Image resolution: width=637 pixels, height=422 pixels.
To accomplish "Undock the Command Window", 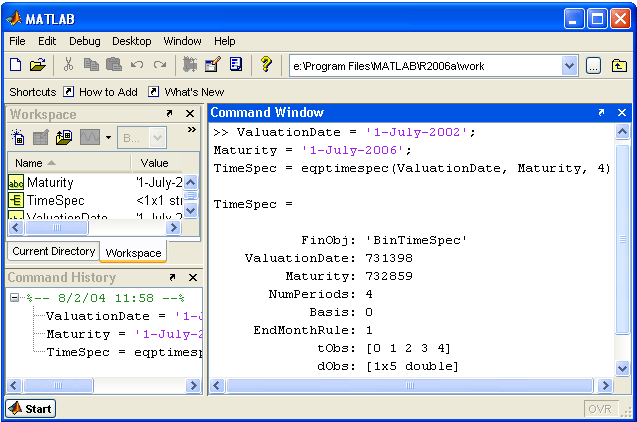I will (601, 112).
